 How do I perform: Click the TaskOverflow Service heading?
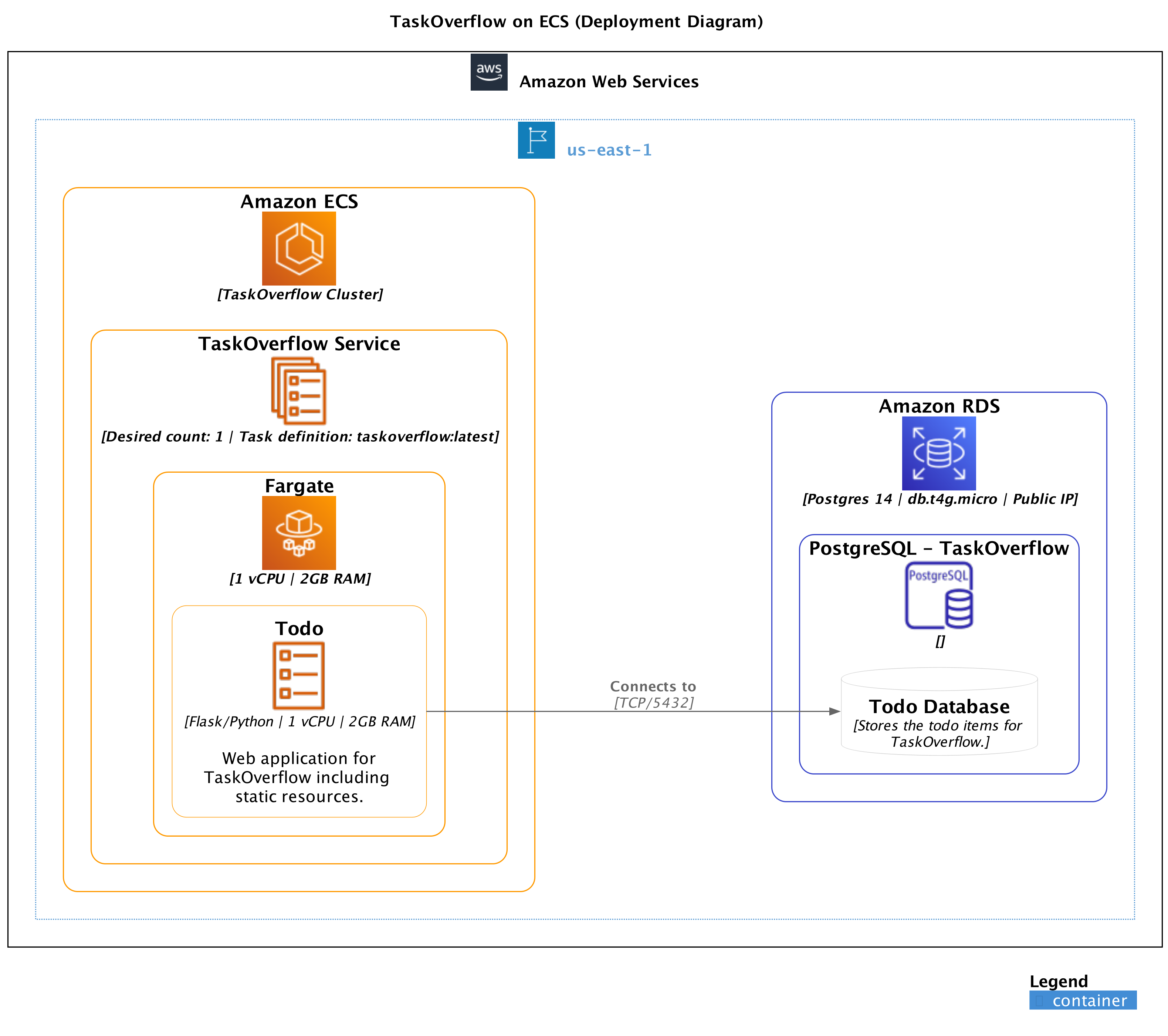pos(299,344)
